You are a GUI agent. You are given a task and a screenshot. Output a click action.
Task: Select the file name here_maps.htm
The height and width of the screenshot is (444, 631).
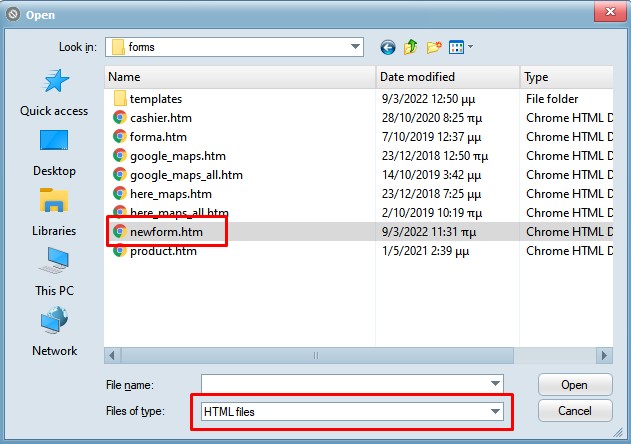click(171, 194)
